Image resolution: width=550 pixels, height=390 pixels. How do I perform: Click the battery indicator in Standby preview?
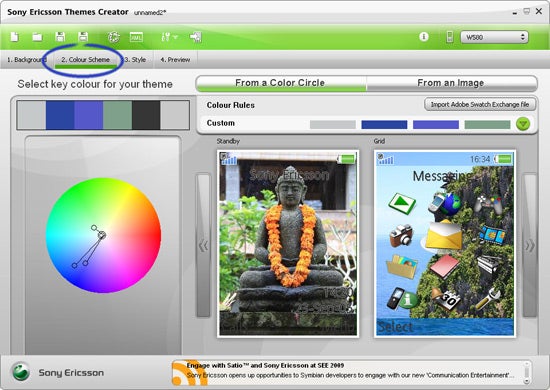point(346,159)
